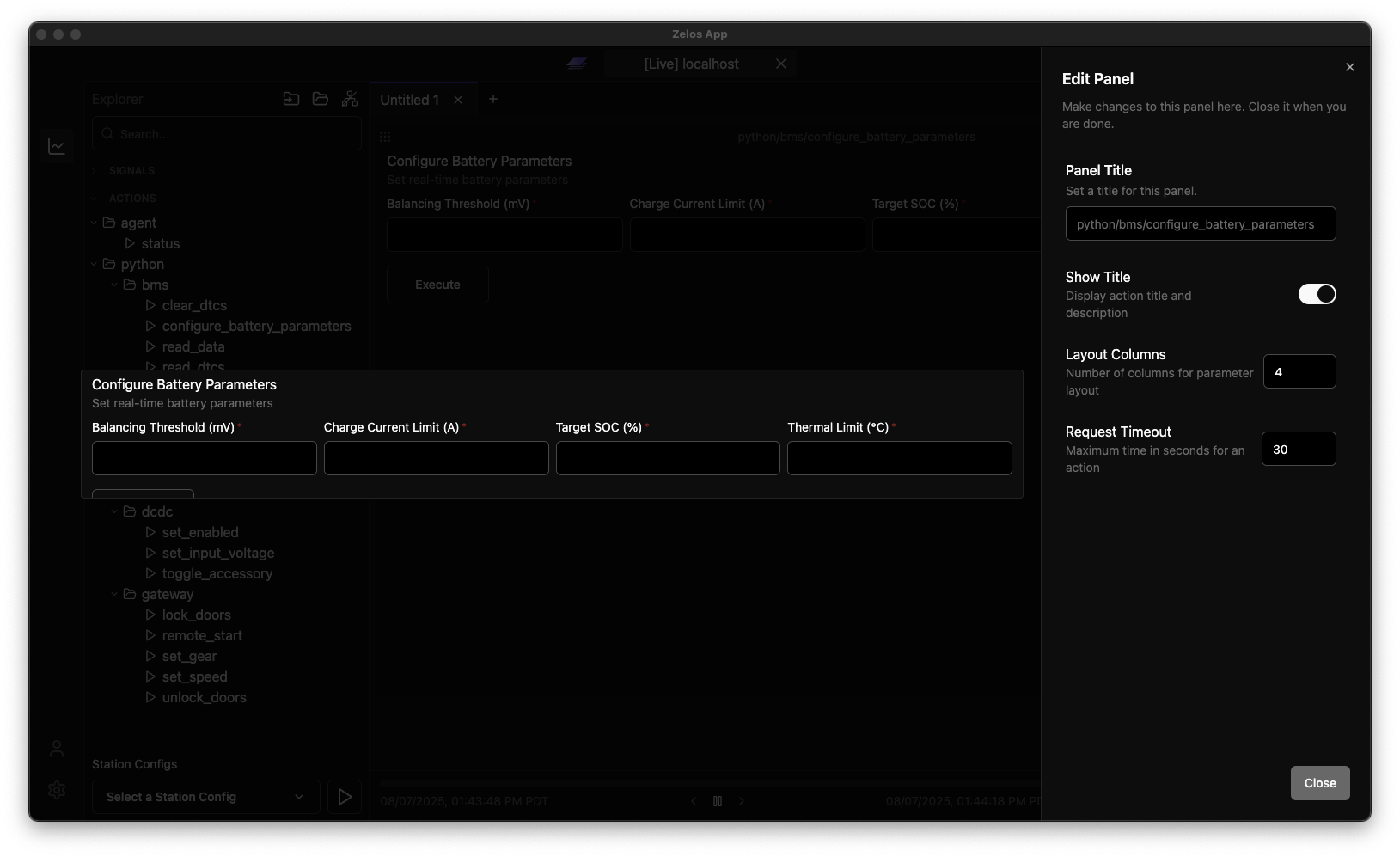The image size is (1400, 857).
Task: Collapse the bms folder
Action: click(114, 285)
